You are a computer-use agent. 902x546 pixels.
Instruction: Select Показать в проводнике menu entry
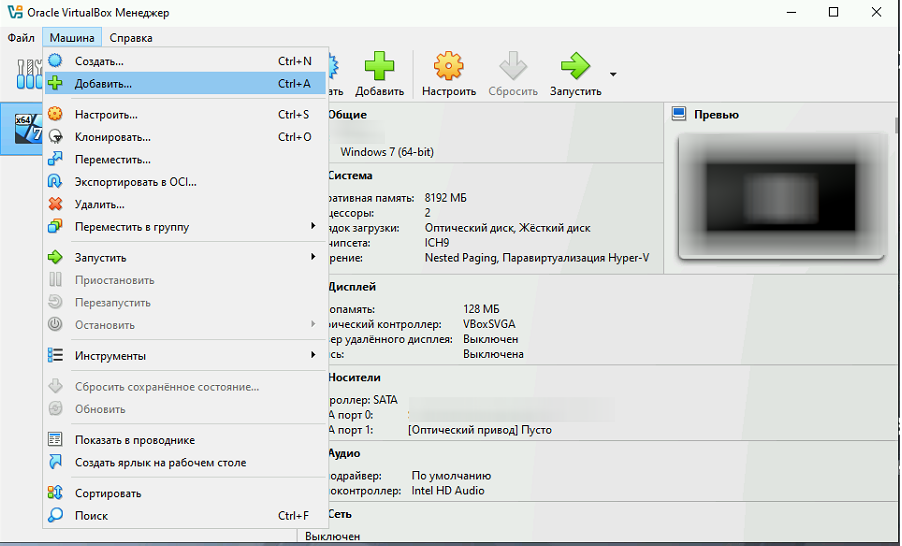pos(134,440)
